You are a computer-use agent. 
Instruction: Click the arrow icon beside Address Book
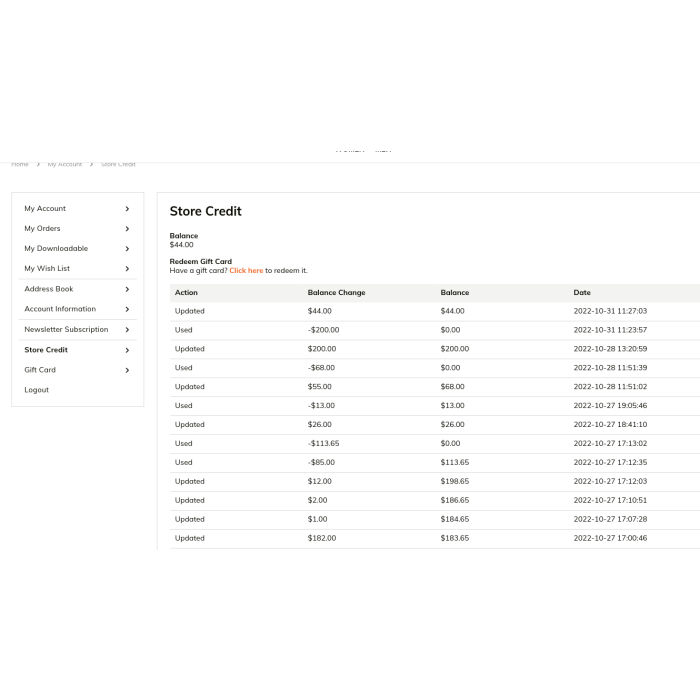coord(127,289)
